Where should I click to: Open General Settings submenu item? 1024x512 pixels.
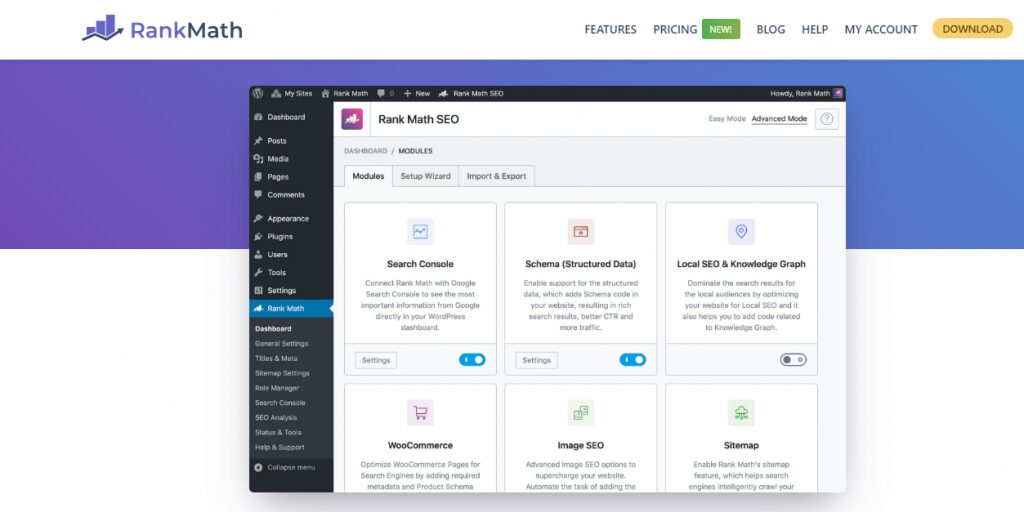(x=281, y=344)
